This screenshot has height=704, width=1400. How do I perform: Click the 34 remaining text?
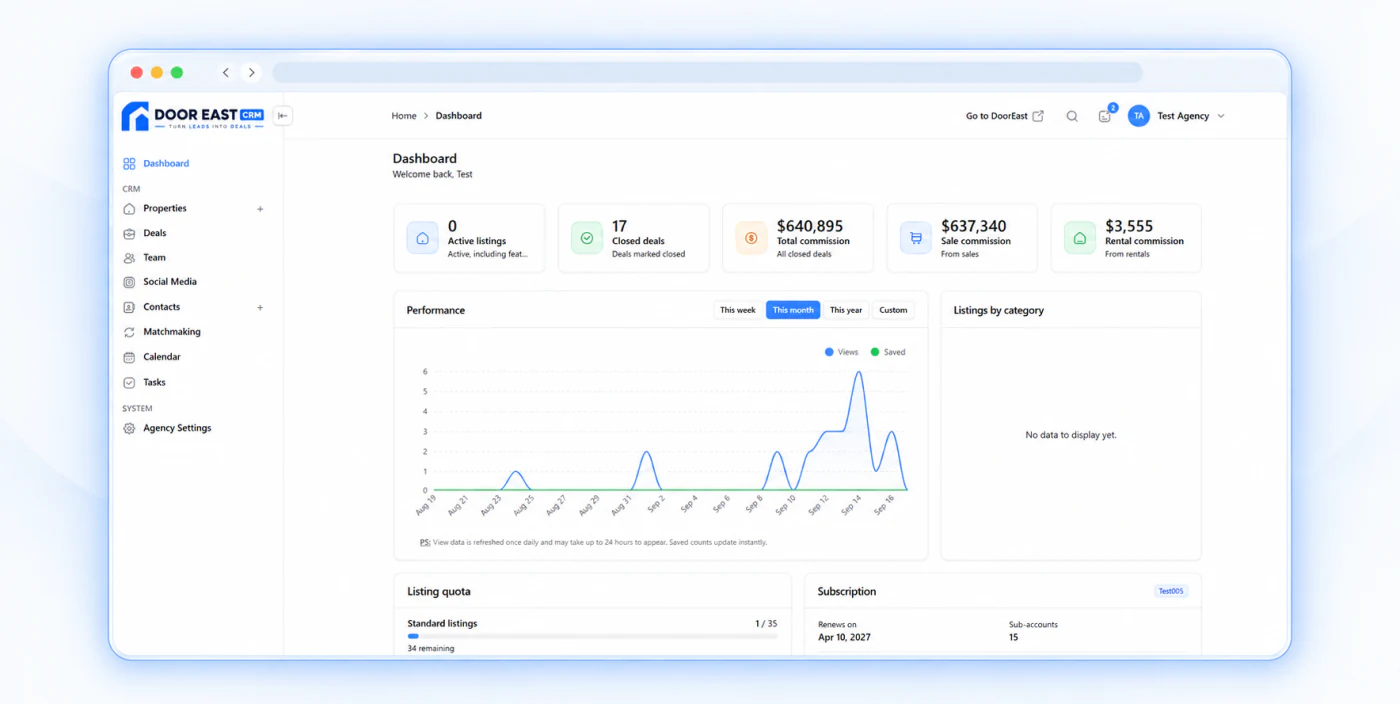(431, 648)
